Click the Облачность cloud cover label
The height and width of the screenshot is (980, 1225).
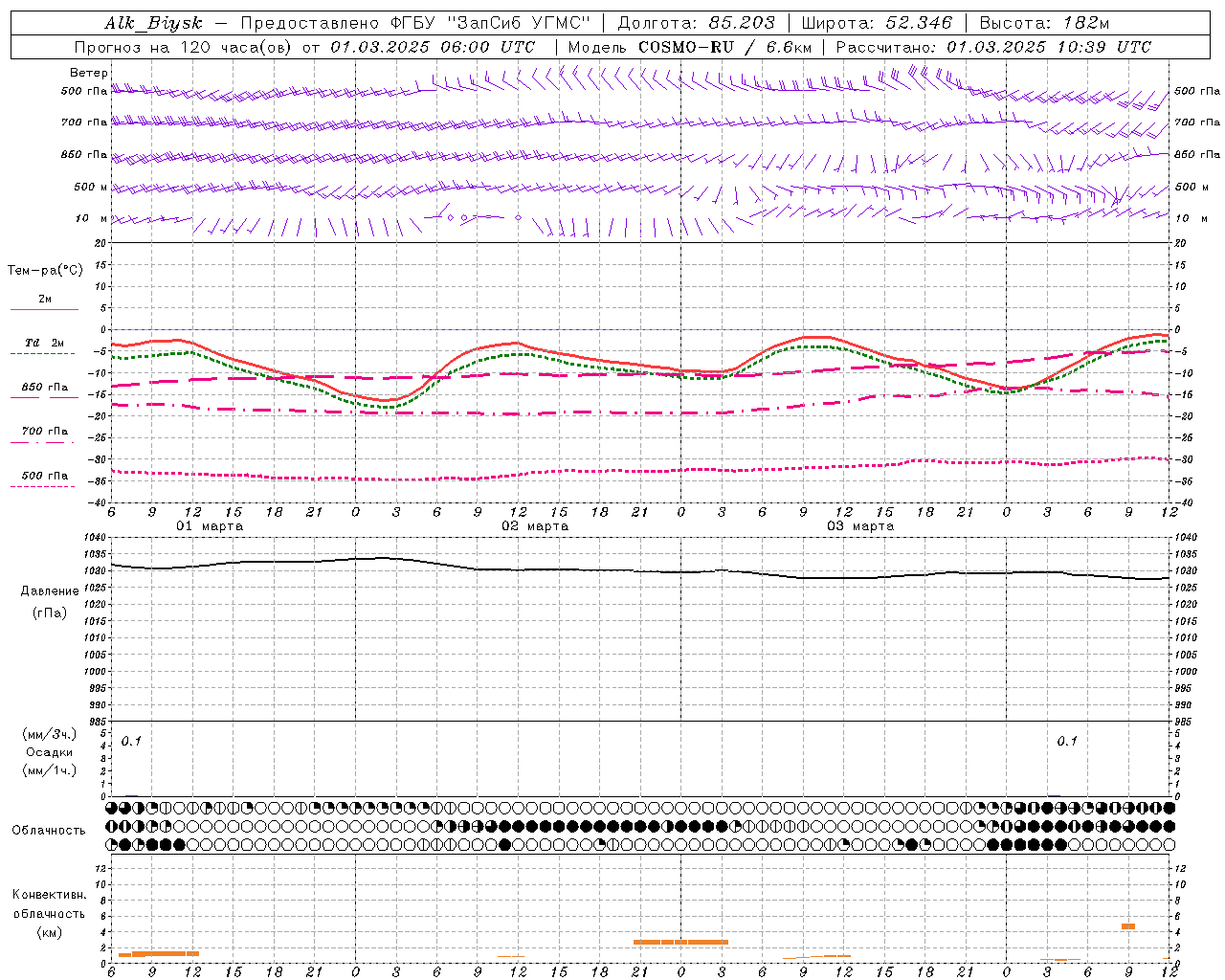tap(49, 830)
